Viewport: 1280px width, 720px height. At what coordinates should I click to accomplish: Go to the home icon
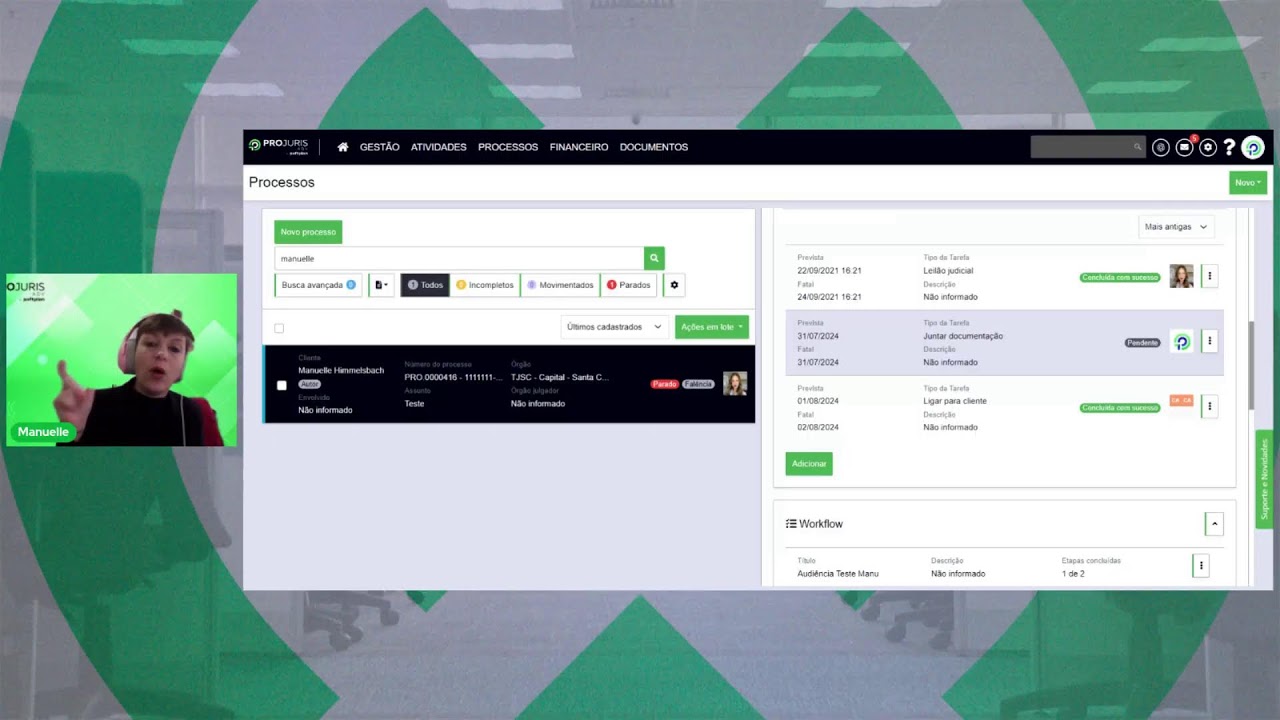(x=343, y=147)
